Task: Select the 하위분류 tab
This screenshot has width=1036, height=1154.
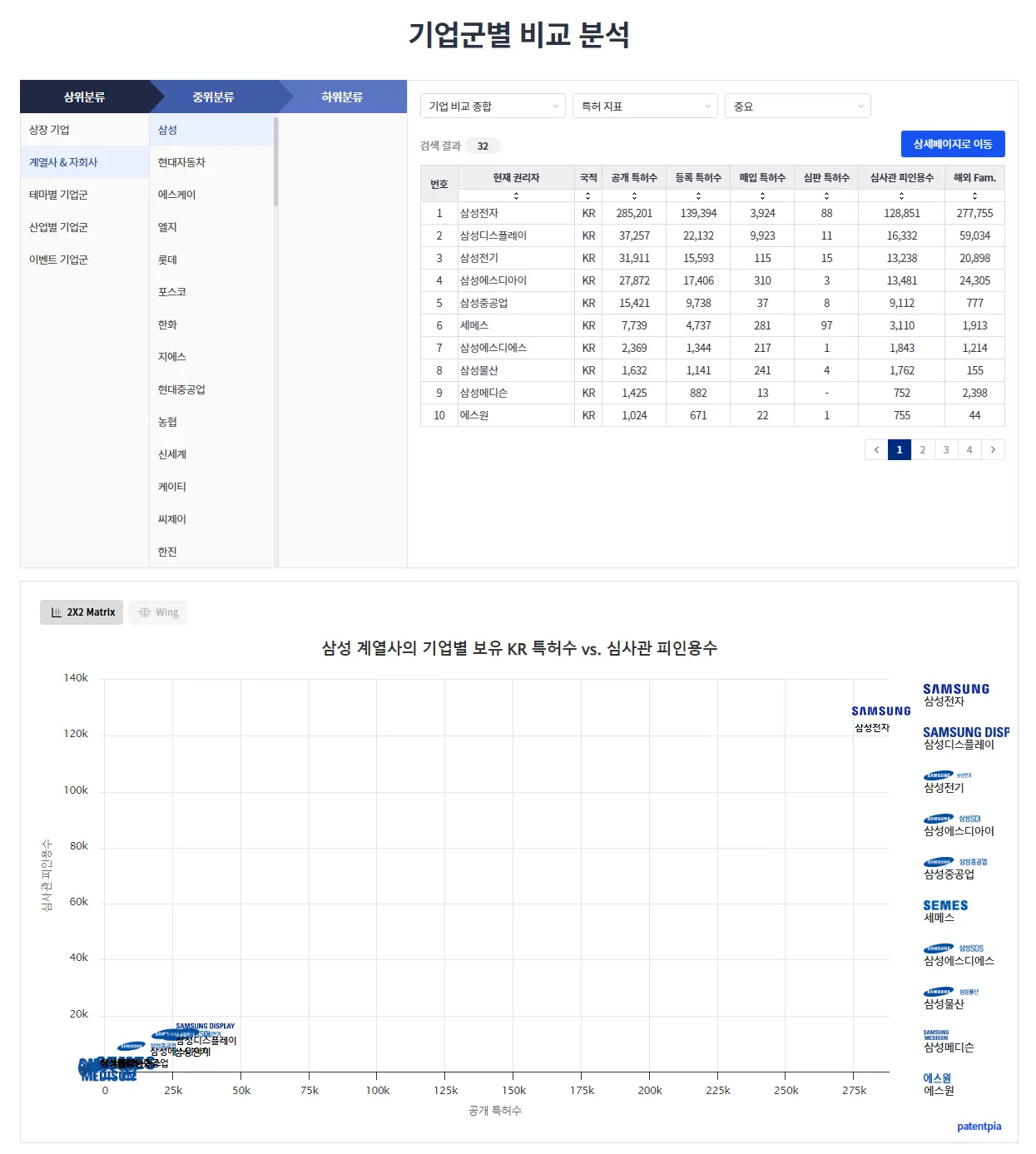Action: point(343,97)
